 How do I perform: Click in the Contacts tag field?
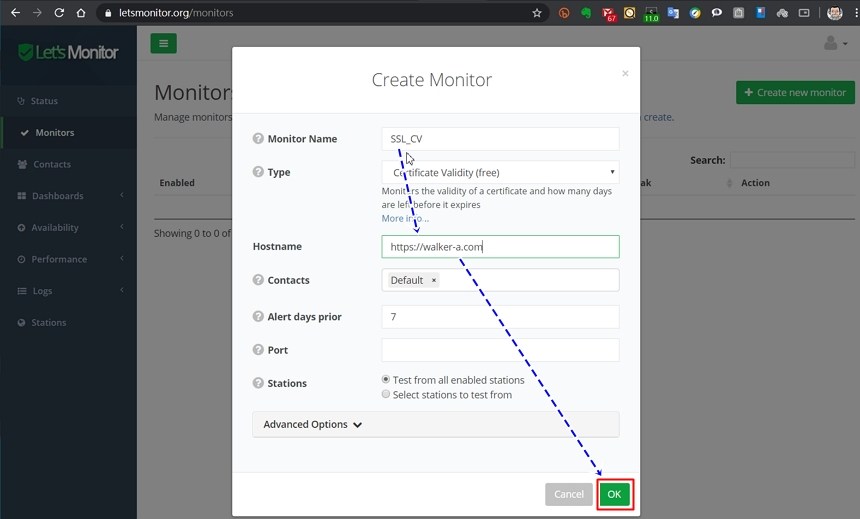point(500,280)
